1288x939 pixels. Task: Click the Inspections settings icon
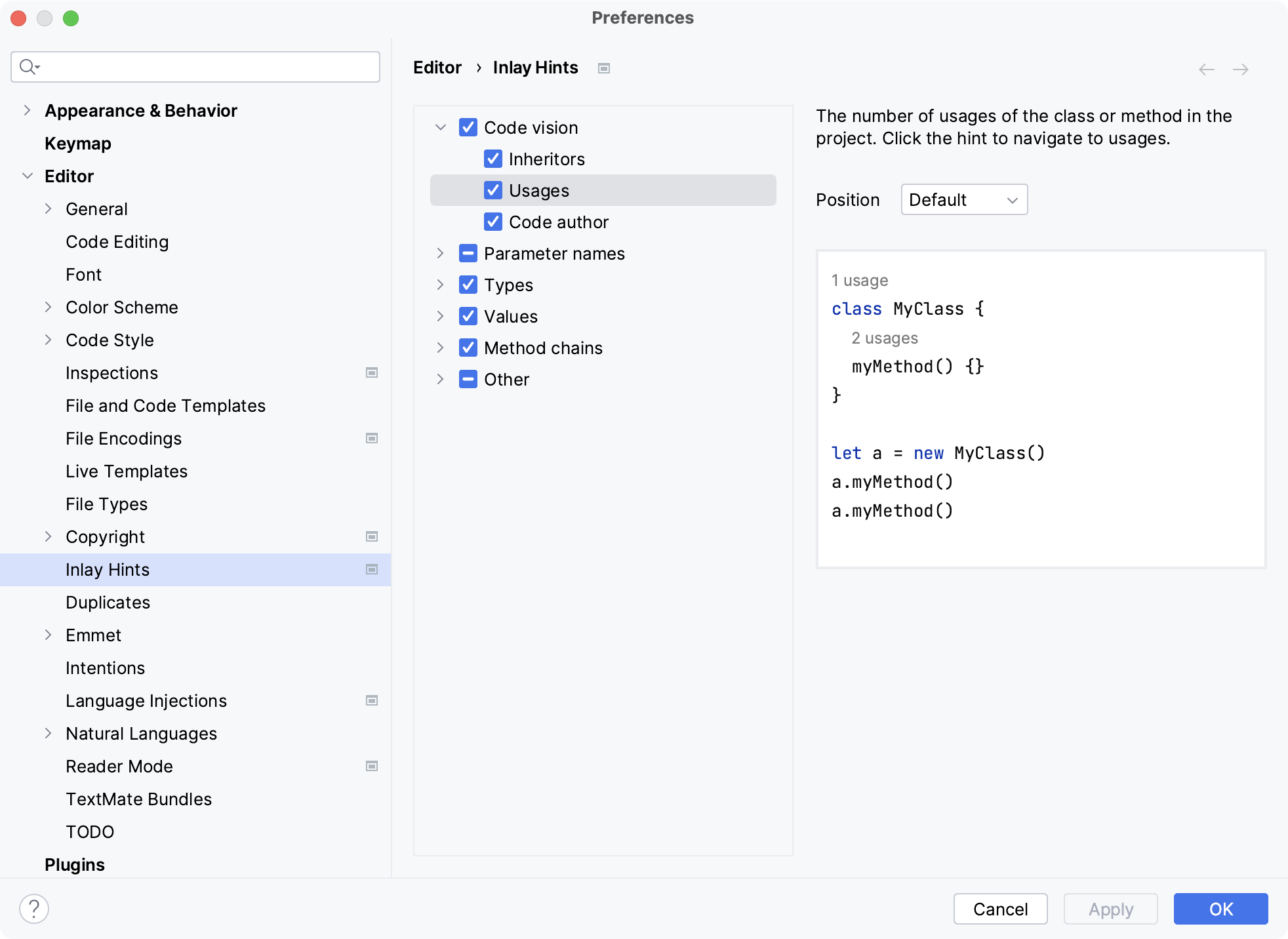point(372,372)
